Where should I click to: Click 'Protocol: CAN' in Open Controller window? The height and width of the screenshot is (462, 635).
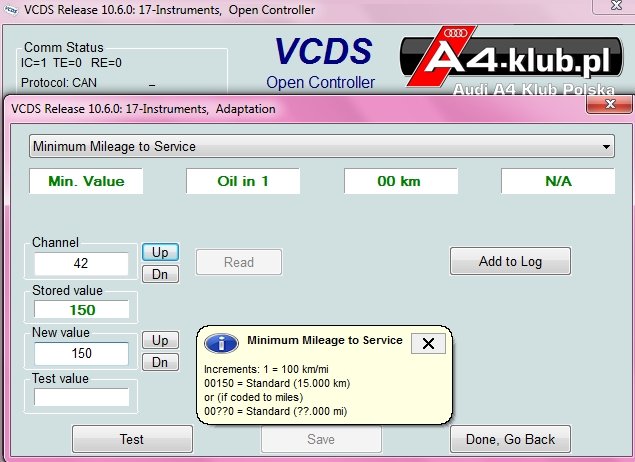pyautogui.click(x=59, y=83)
